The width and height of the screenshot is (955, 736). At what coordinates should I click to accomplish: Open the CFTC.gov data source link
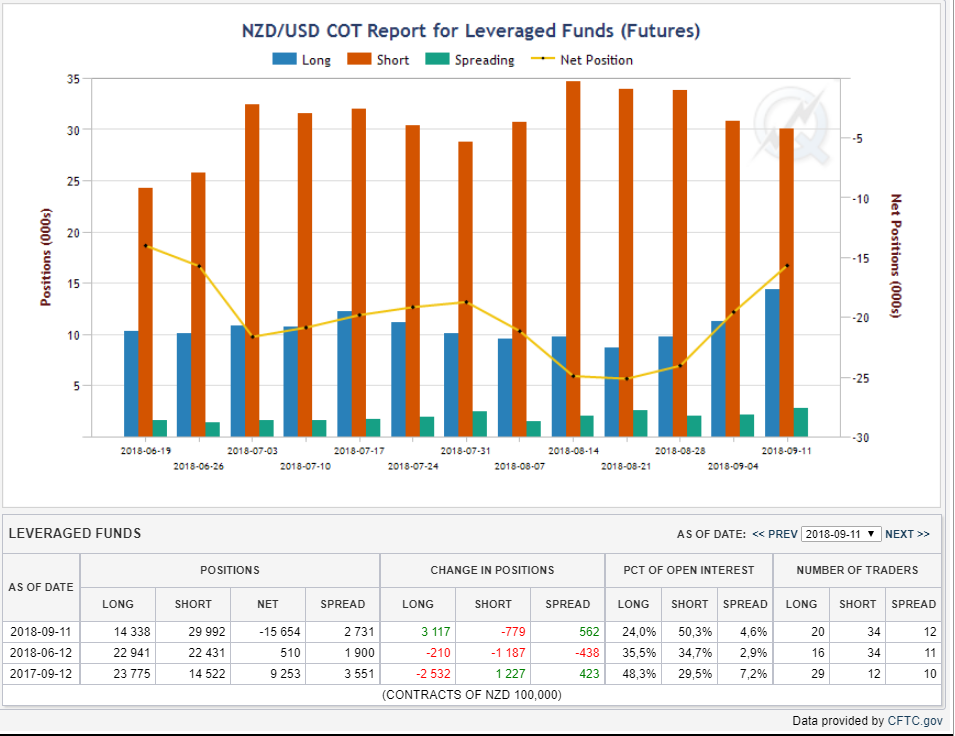tap(915, 721)
